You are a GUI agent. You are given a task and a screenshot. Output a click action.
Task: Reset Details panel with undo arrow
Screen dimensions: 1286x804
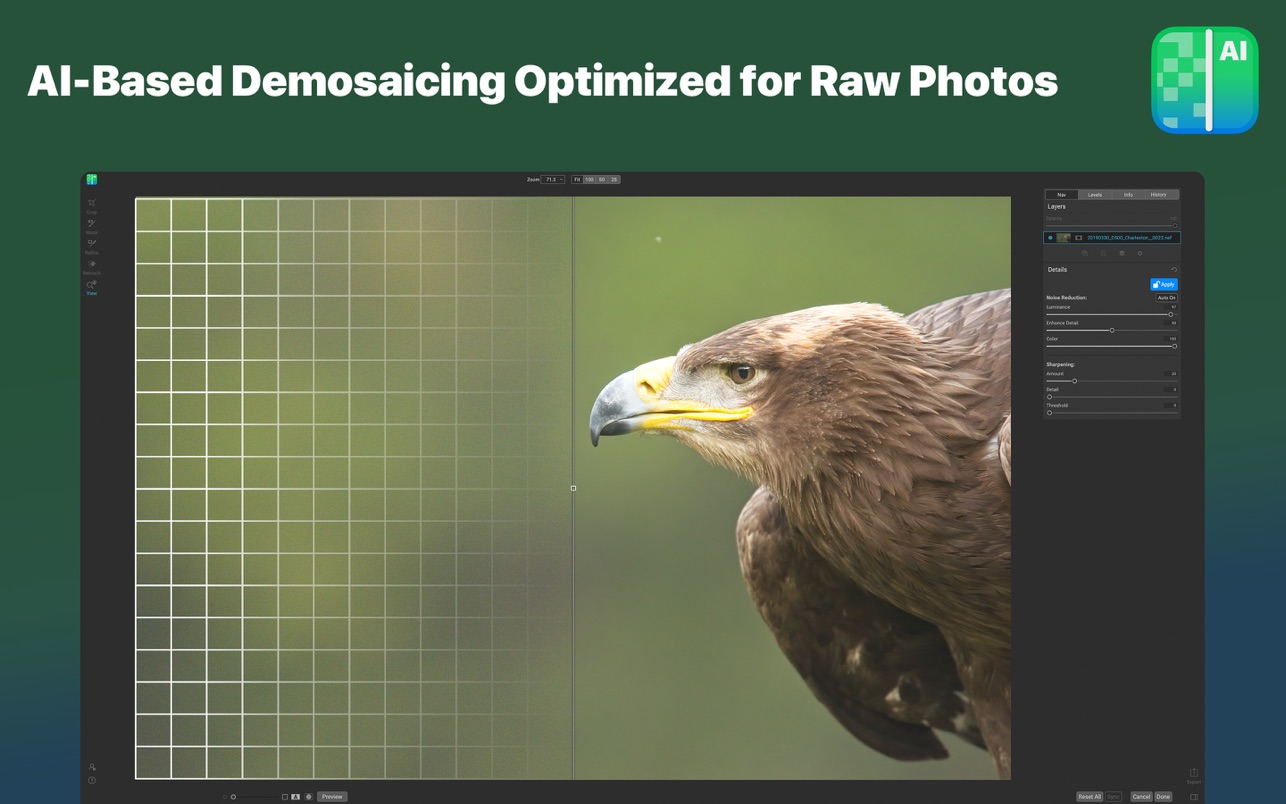[1174, 270]
